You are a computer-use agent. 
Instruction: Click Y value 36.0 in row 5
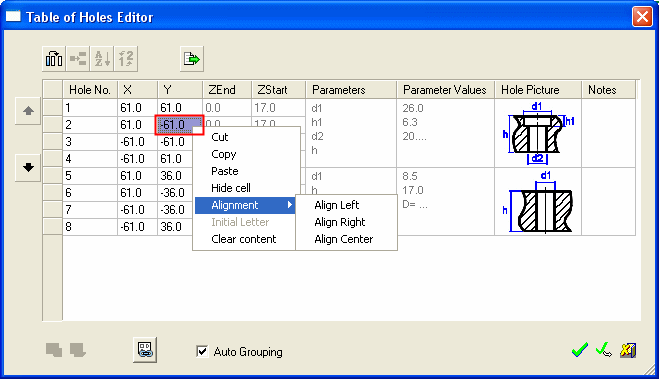(176, 176)
